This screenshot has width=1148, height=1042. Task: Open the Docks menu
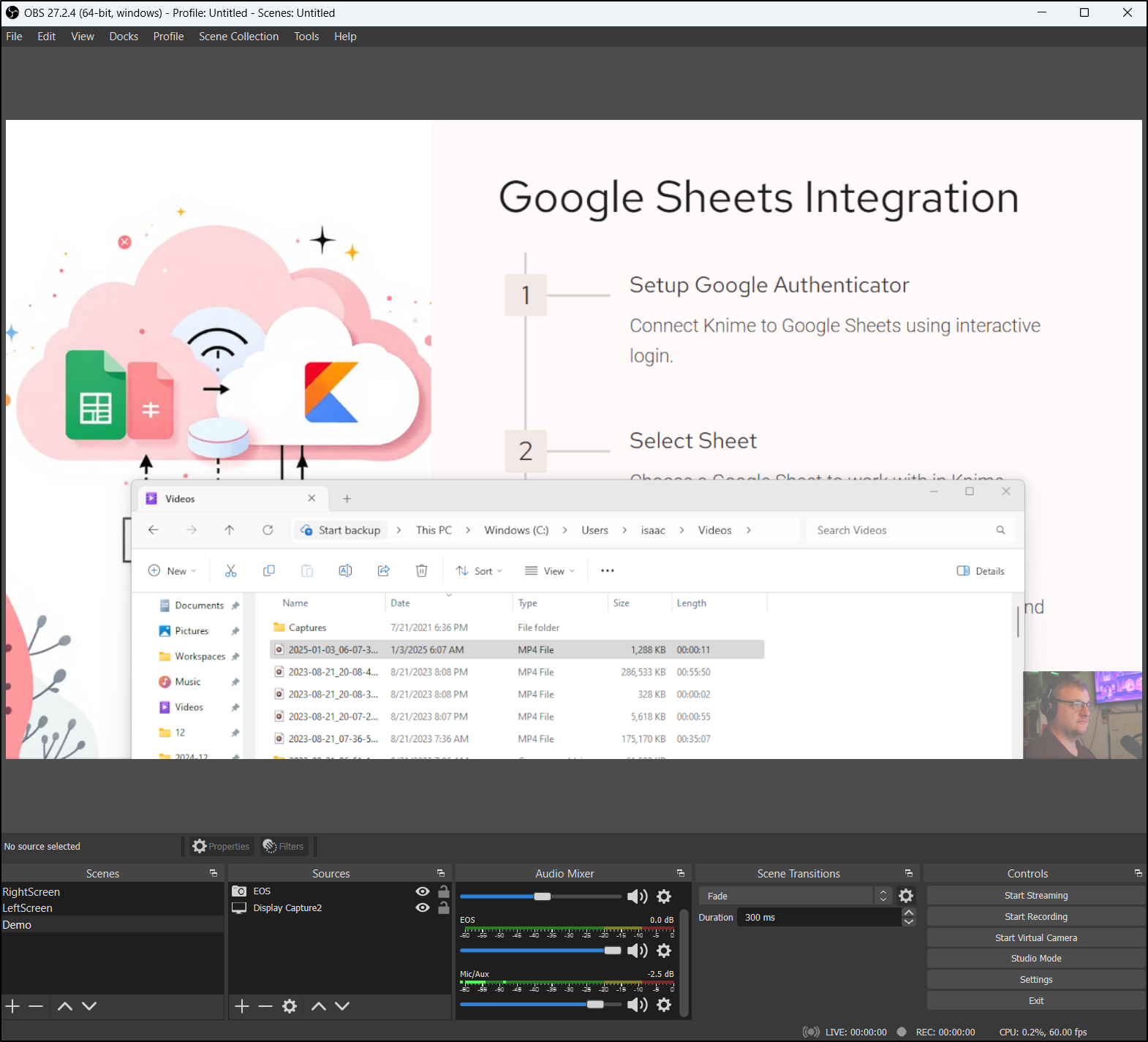point(124,37)
